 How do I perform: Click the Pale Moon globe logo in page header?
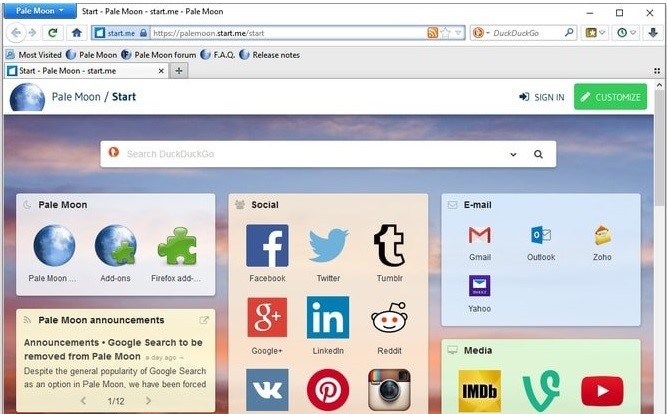[x=27, y=97]
